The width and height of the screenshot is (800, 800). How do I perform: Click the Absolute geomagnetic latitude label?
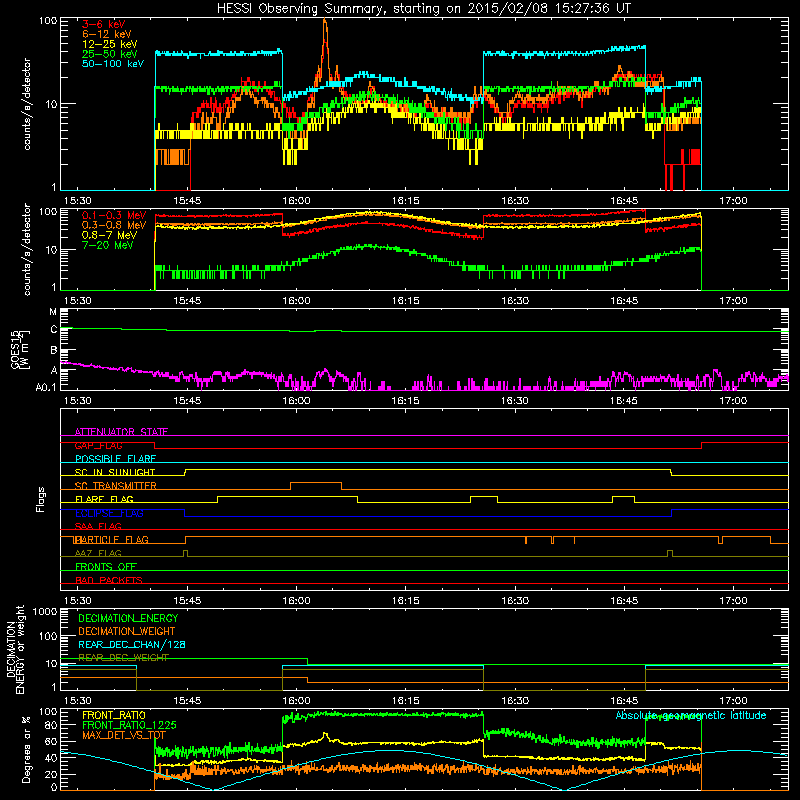tap(691, 715)
